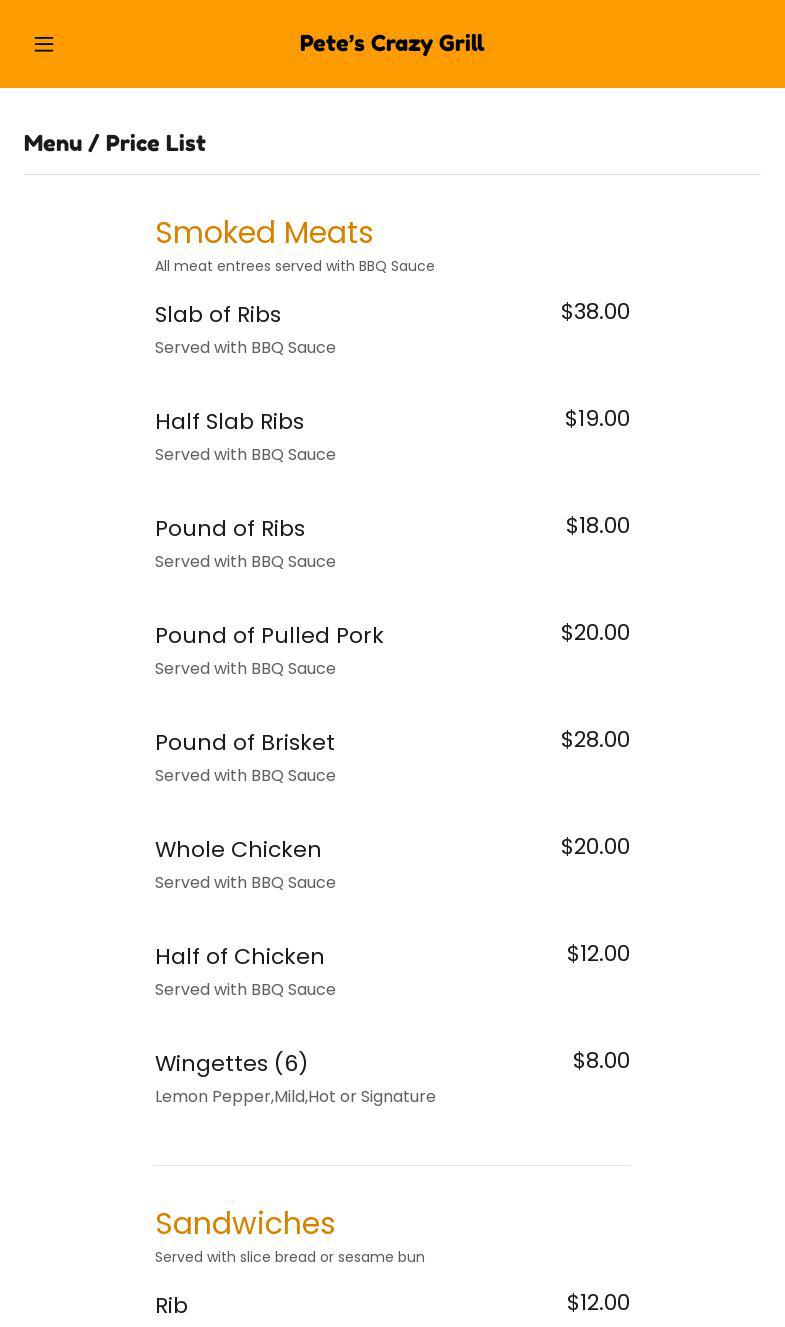785x1327 pixels.
Task: Click the Half Slab Ribs item
Action: [229, 422]
